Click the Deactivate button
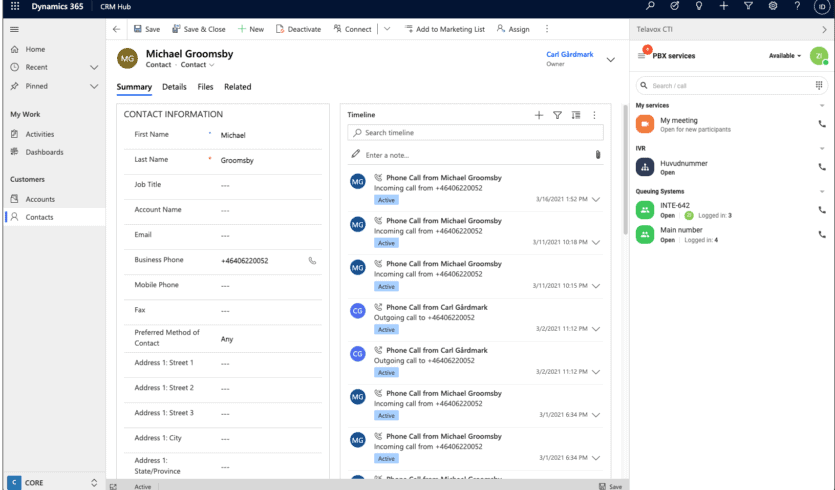Screen dimensions: 835x490 298,29
